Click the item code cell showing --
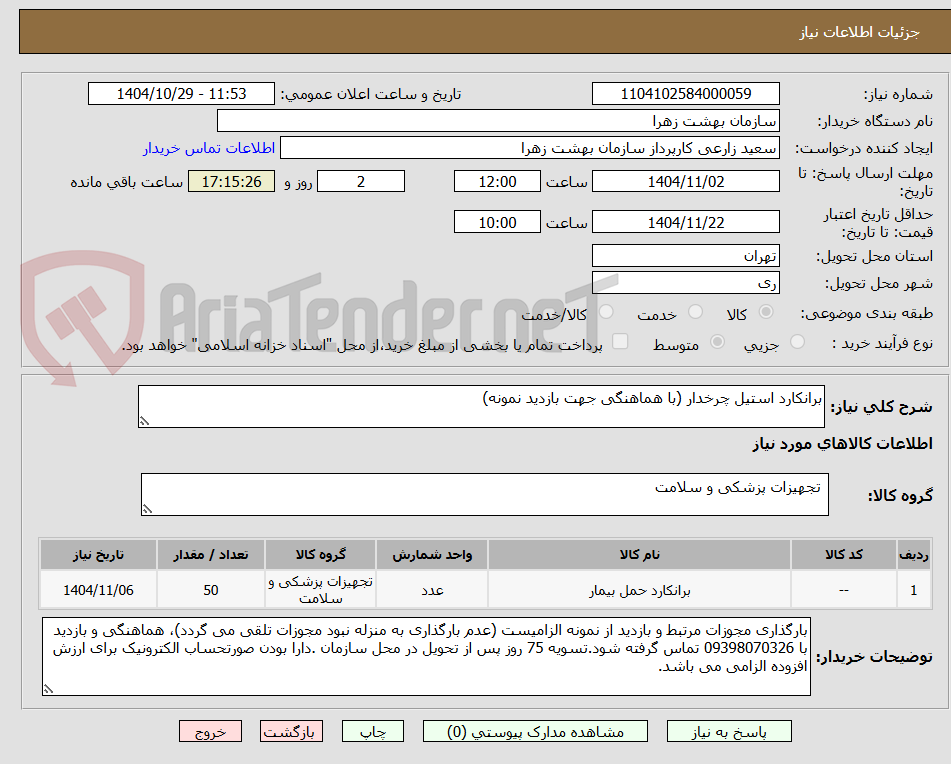 coord(844,590)
